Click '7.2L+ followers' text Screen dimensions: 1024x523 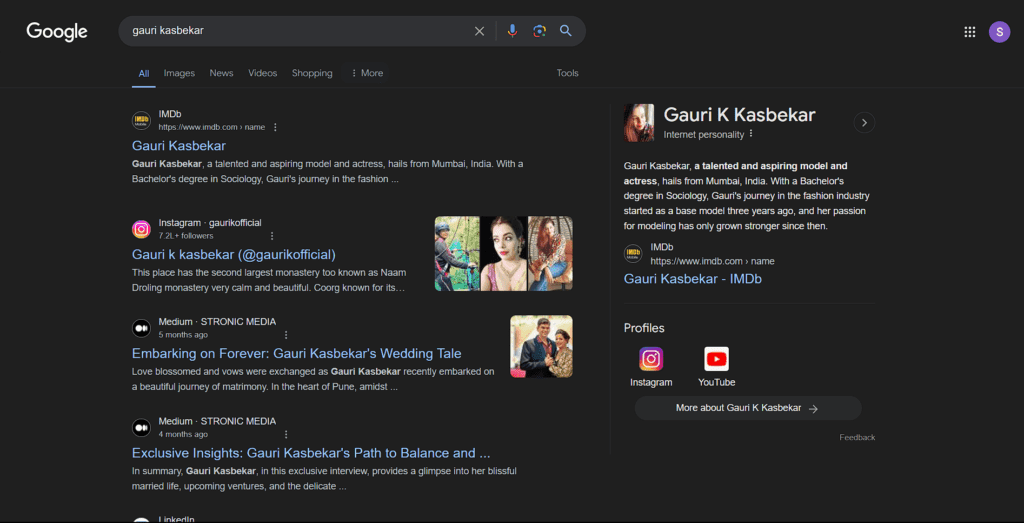pyautogui.click(x=185, y=236)
